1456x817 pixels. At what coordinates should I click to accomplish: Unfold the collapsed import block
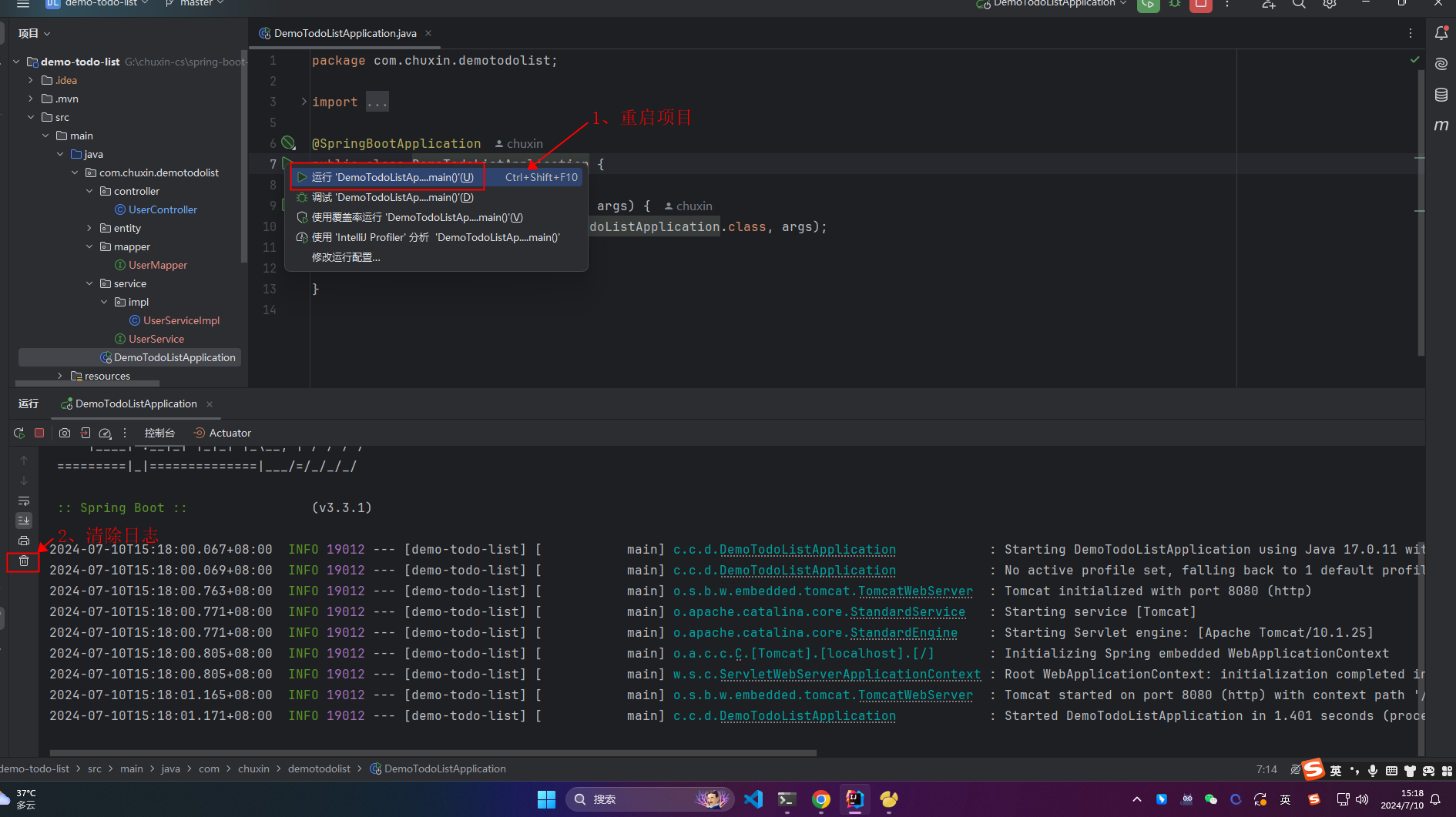tap(304, 102)
